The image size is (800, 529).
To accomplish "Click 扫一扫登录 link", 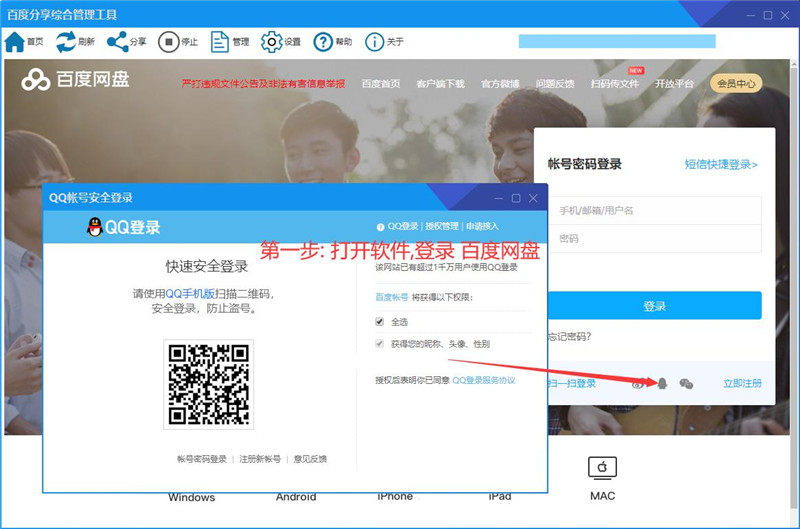I will 572,384.
